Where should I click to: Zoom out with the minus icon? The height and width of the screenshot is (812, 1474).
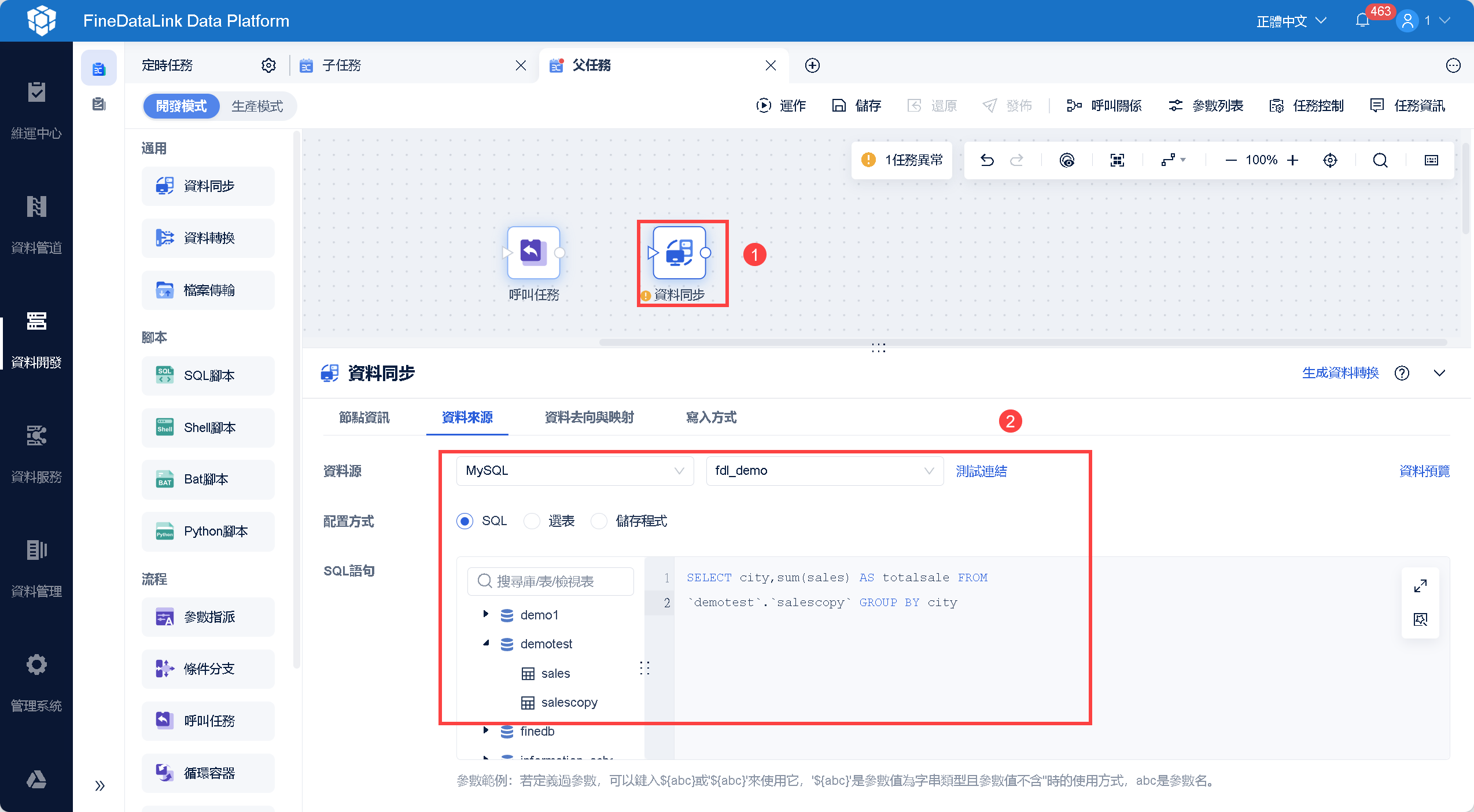coord(1231,160)
